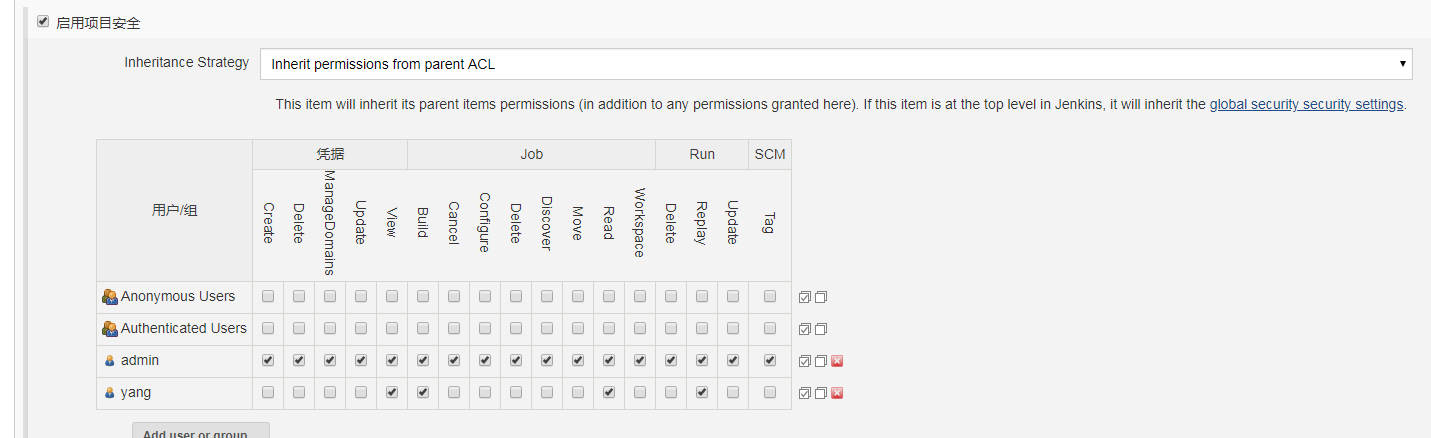Viewport: 1431px width, 438px height.
Task: Clear all permissions for yang
Action: tap(821, 393)
